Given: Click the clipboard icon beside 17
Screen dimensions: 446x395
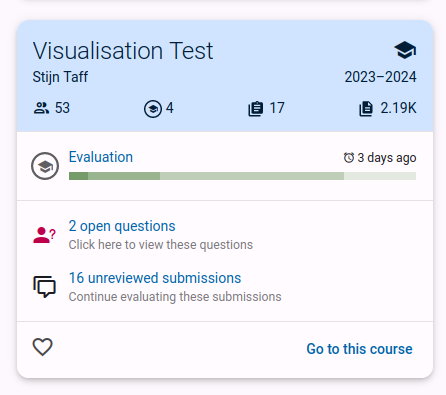Looking at the screenshot, I should (x=256, y=109).
